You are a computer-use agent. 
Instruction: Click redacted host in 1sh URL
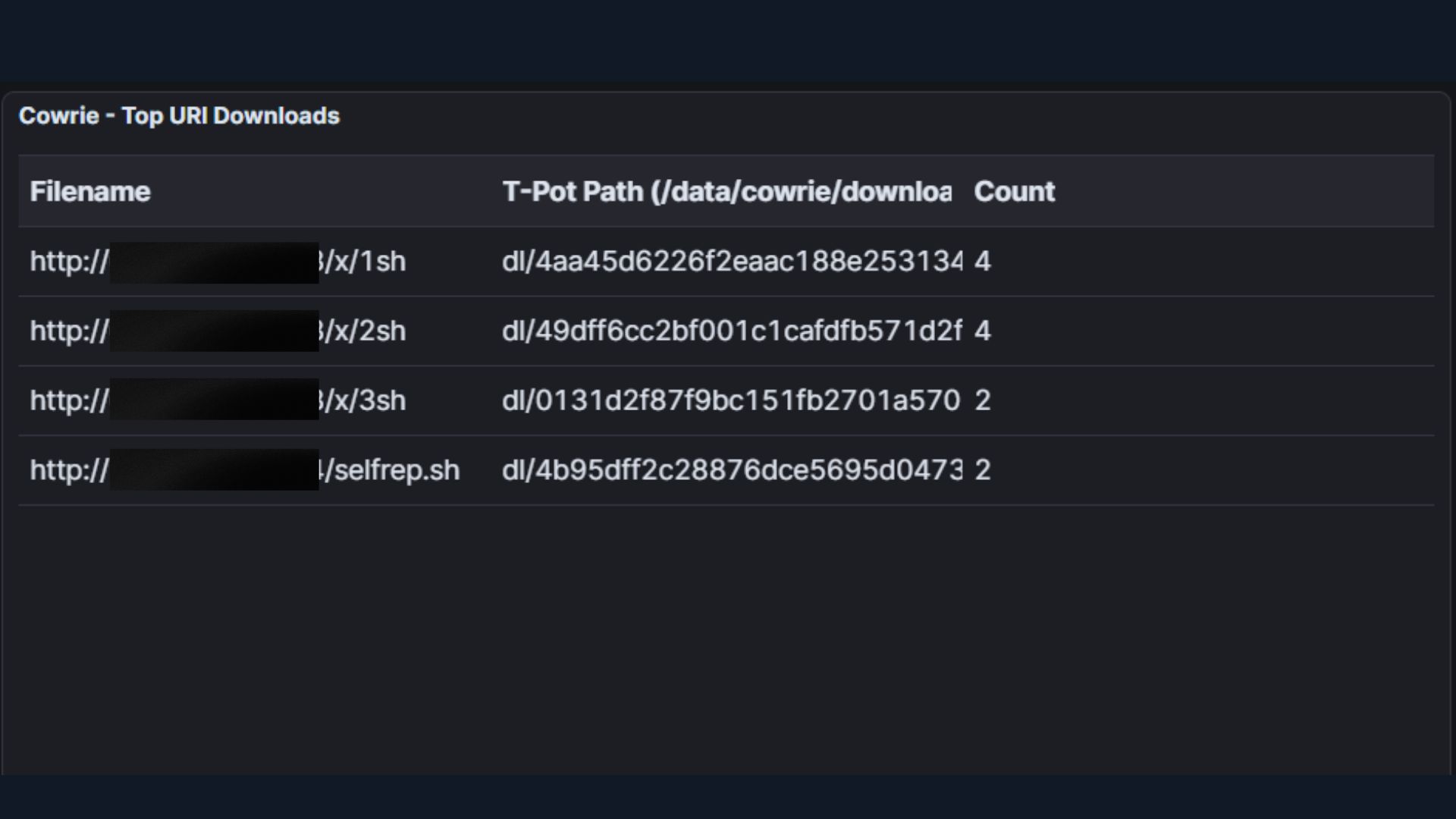coord(214,262)
